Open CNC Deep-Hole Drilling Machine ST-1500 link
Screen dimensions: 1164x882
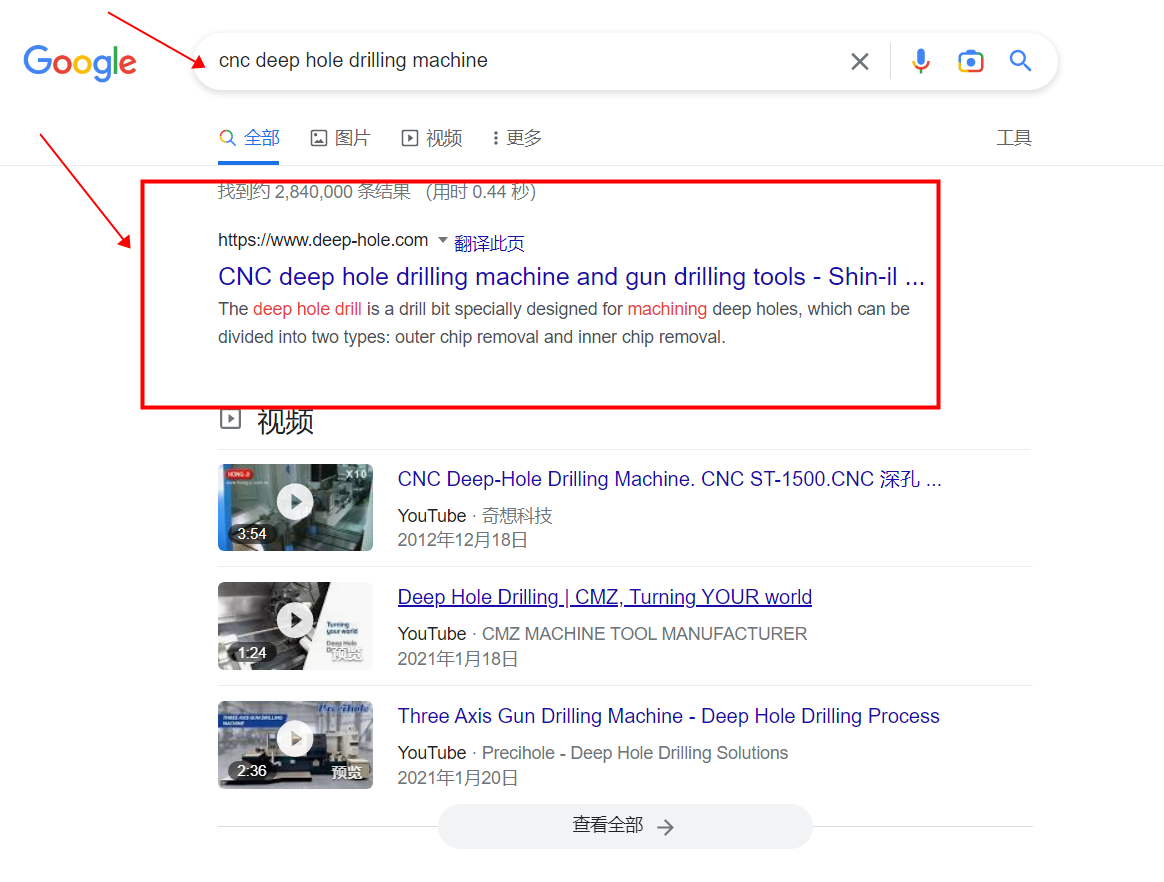pyautogui.click(x=669, y=480)
